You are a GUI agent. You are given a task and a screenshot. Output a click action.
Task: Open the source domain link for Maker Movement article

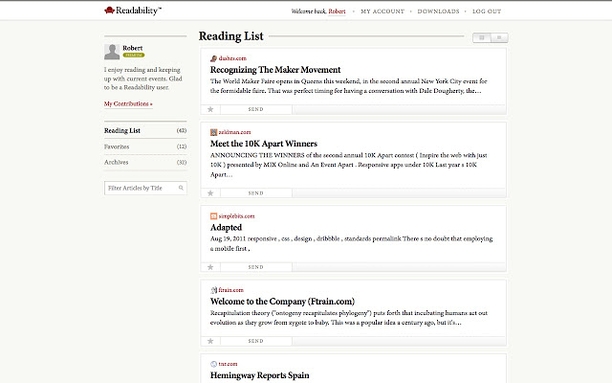pos(232,59)
